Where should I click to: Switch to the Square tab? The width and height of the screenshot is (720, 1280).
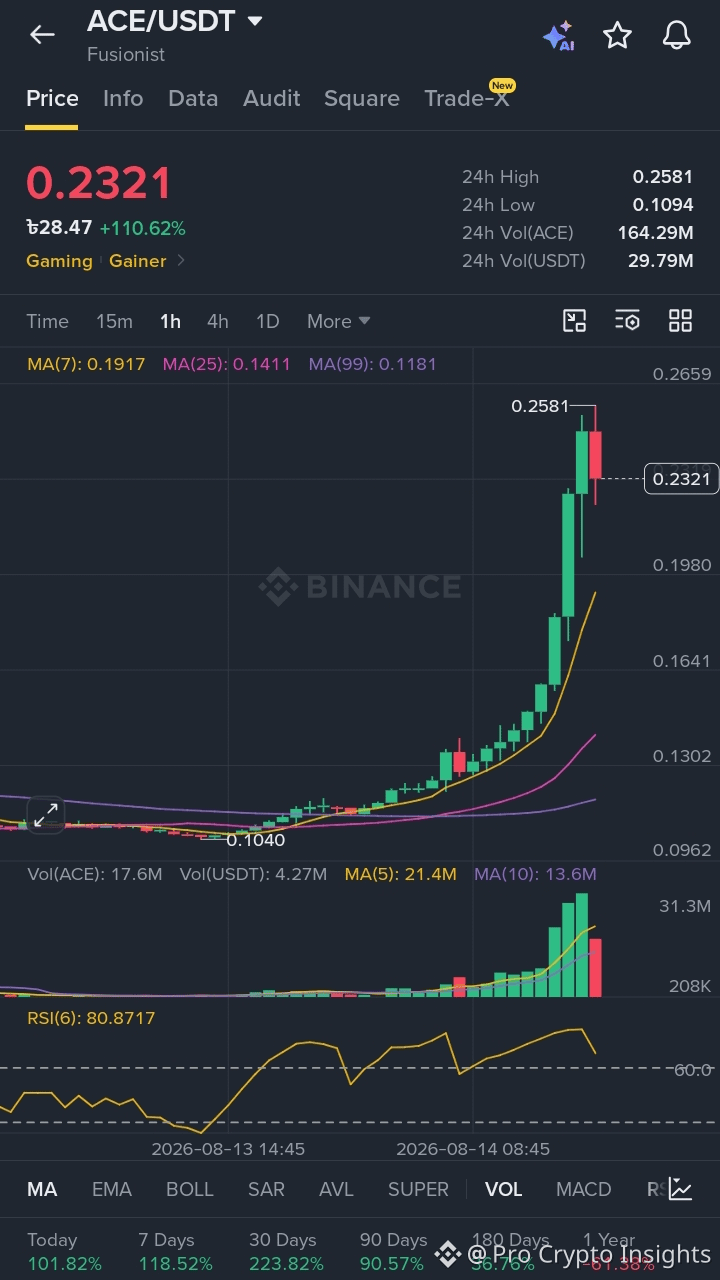(x=362, y=98)
